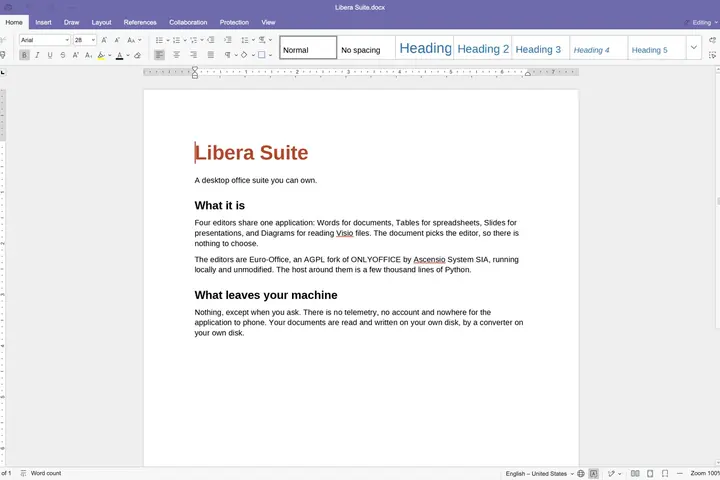Expand the styles gallery chevron
The image size is (720, 480).
coord(694,47)
